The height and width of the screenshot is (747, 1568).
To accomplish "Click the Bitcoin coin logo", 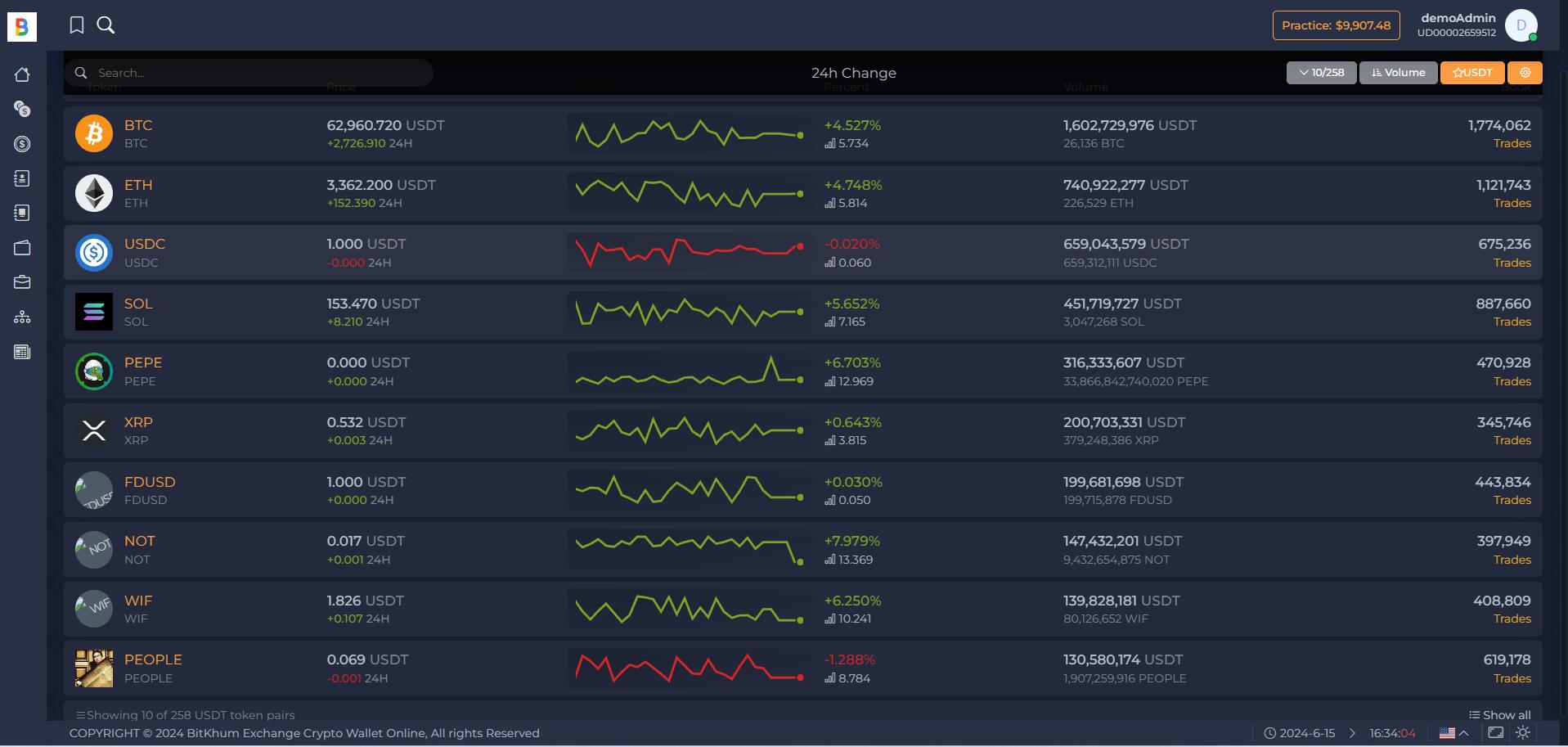I will click(94, 133).
